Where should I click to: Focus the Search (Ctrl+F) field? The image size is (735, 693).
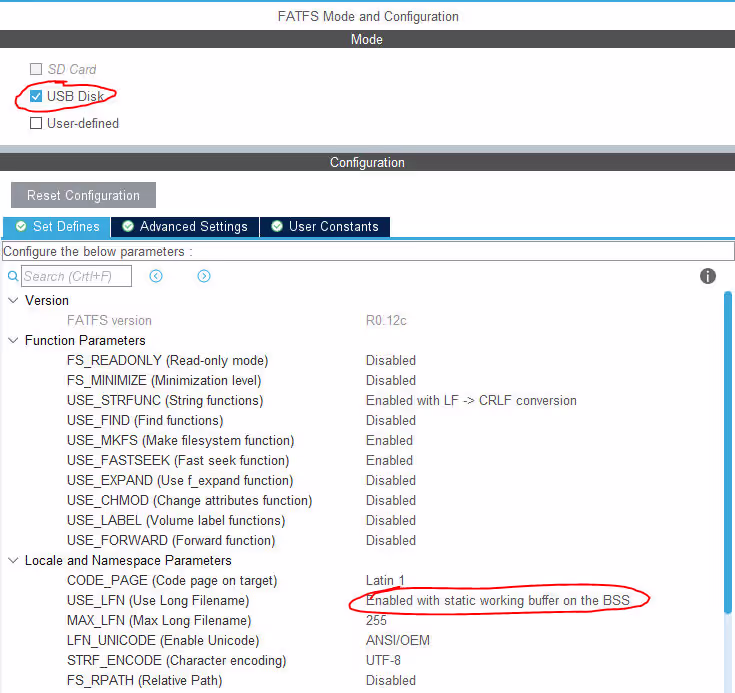tap(76, 276)
